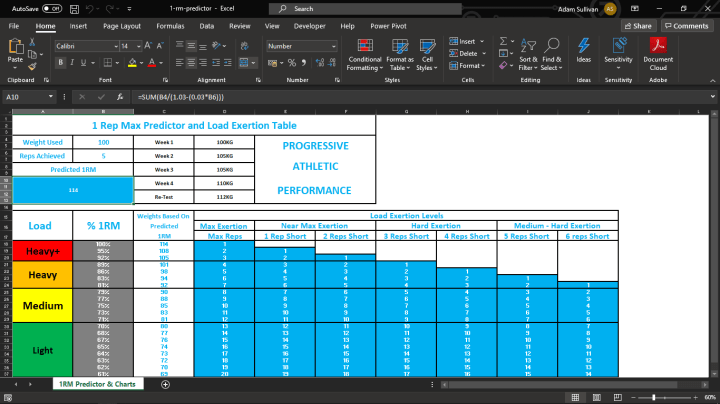Toggle align right
The height and width of the screenshot is (404, 720).
coord(203,63)
